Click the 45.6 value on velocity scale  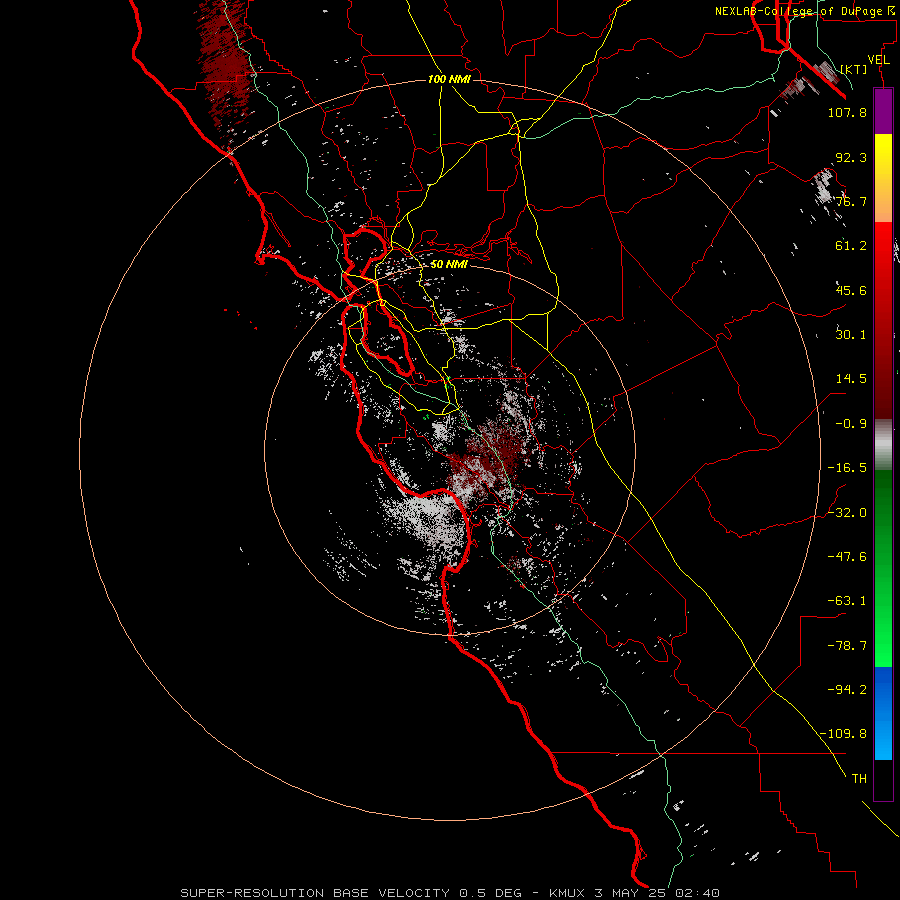tap(851, 290)
